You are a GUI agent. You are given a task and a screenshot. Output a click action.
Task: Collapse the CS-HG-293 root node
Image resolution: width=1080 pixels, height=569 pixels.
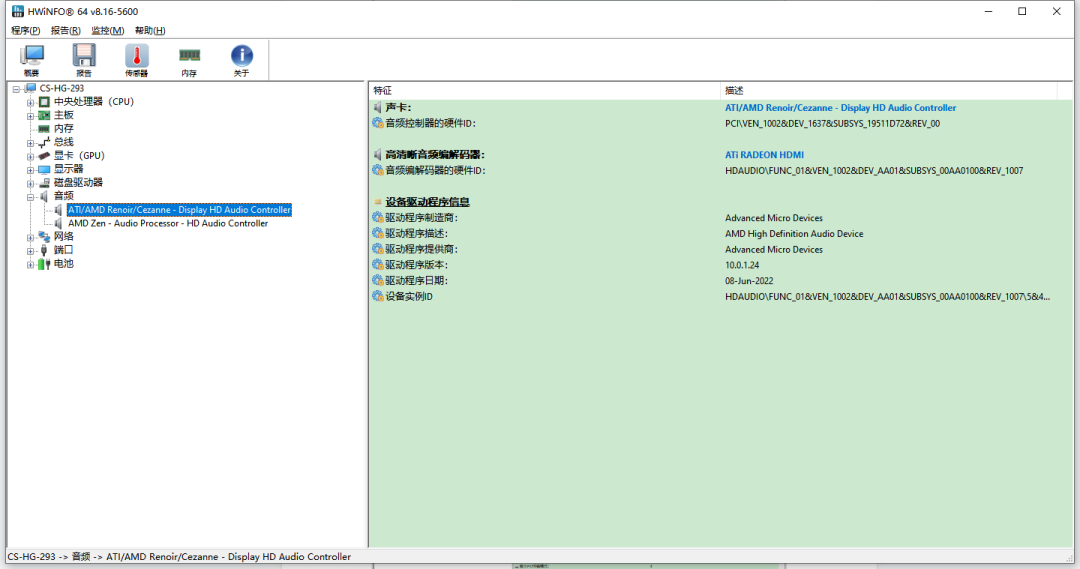(x=16, y=89)
